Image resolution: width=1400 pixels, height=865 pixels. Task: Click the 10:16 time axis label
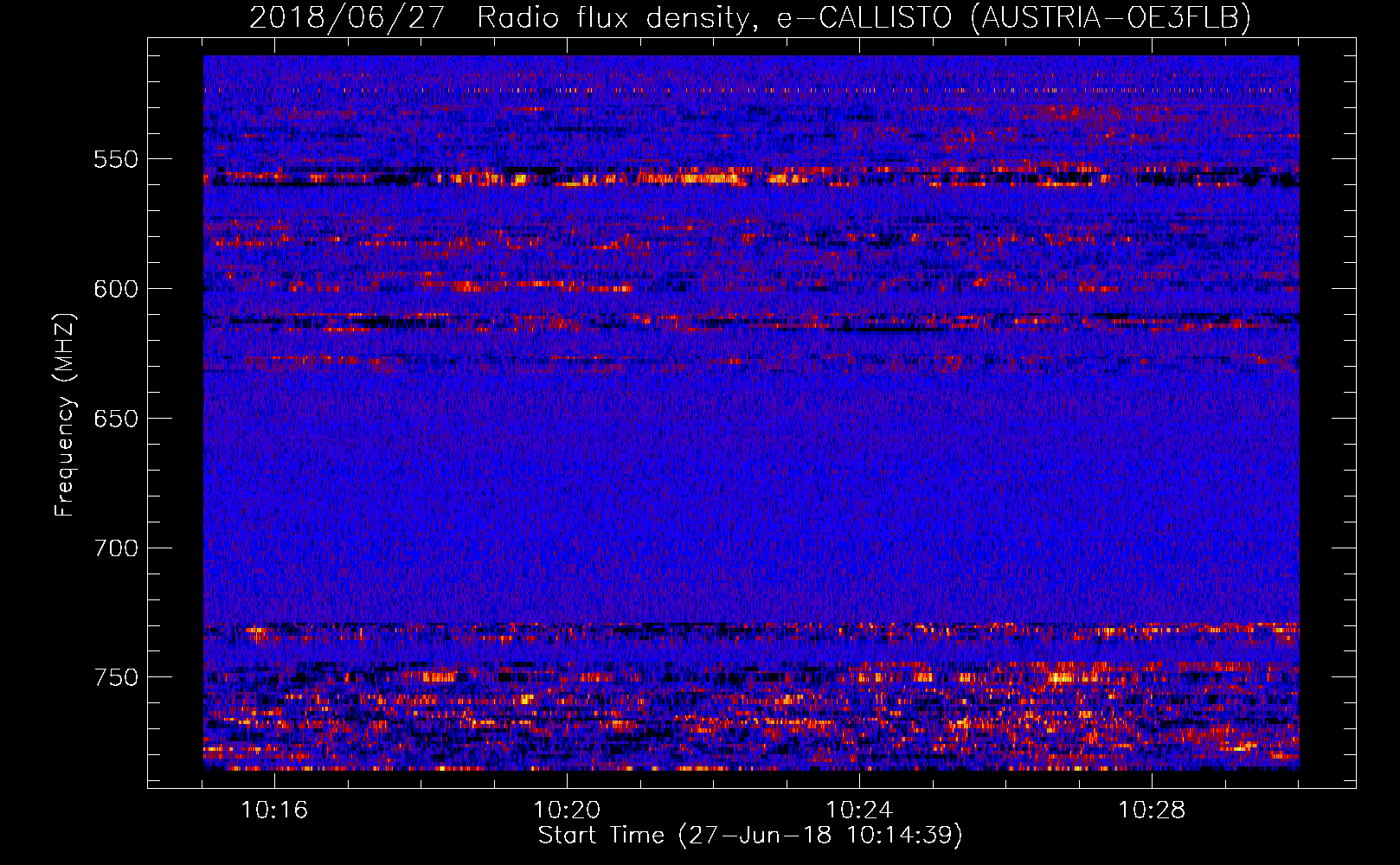pos(274,811)
